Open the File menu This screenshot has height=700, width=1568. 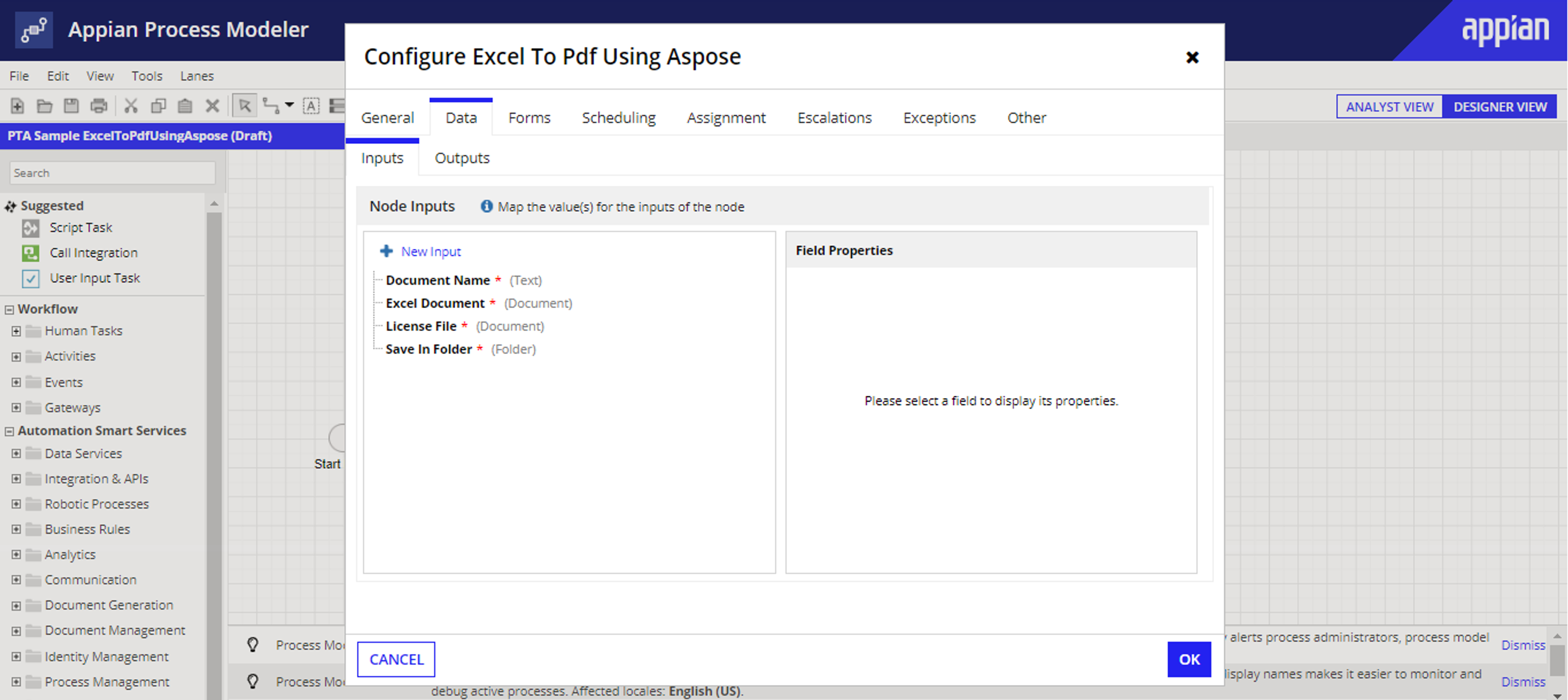tap(19, 76)
